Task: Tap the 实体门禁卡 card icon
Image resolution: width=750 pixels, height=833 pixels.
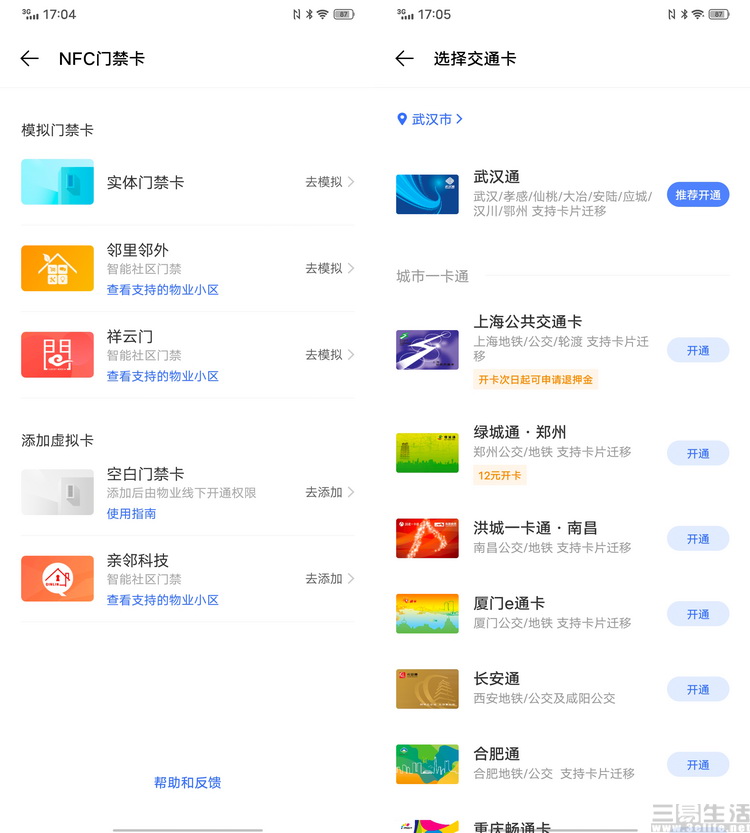Action: point(57,182)
